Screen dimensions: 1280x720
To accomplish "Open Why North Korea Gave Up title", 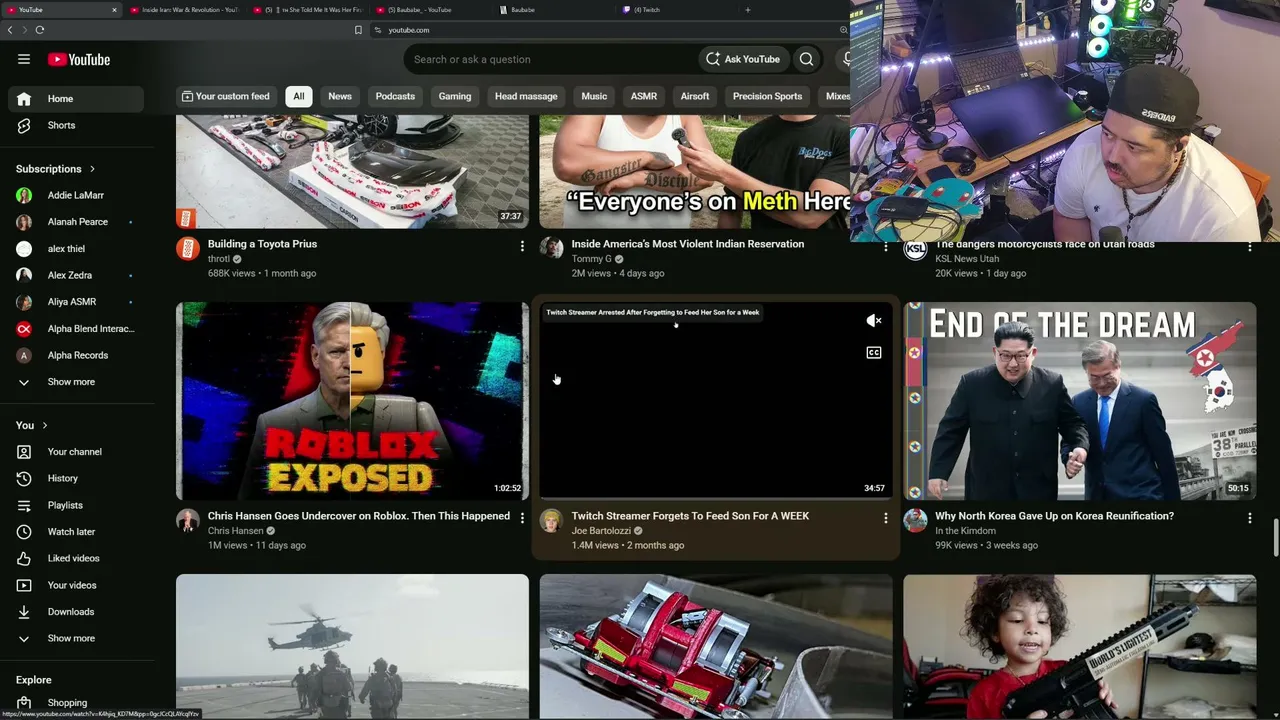I will [1054, 516].
